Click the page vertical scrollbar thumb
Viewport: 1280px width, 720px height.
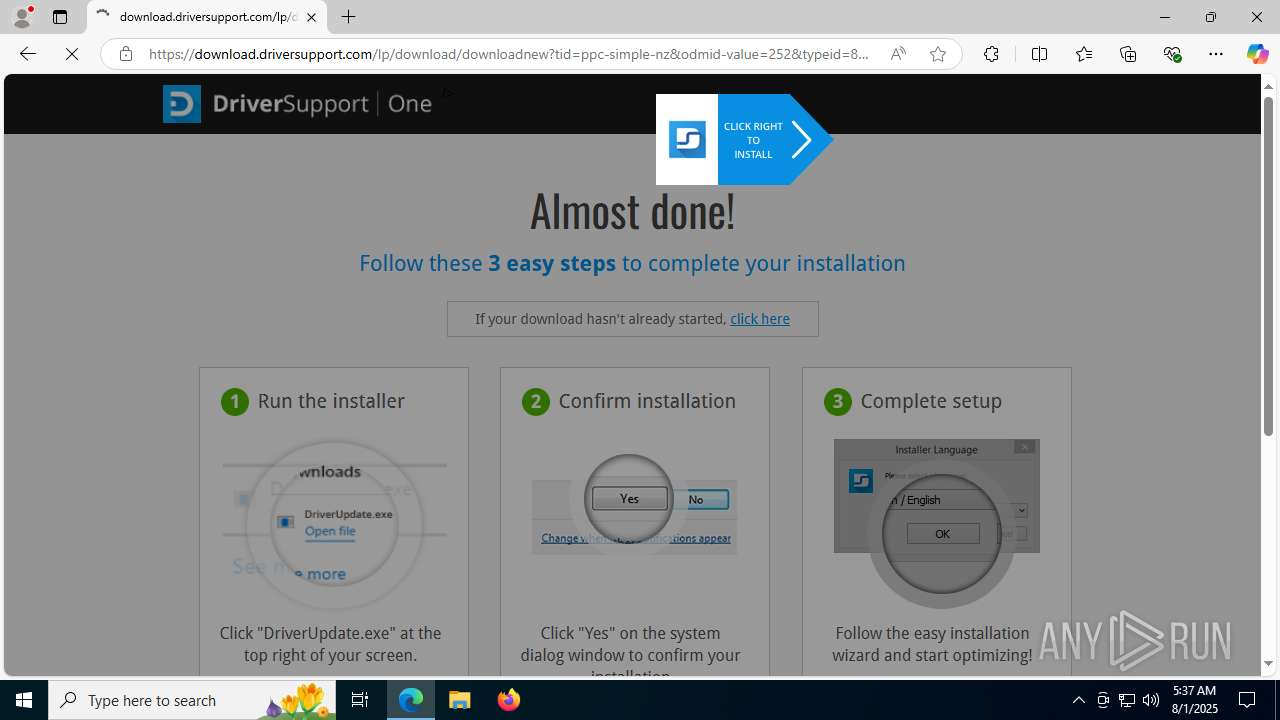(1268, 266)
